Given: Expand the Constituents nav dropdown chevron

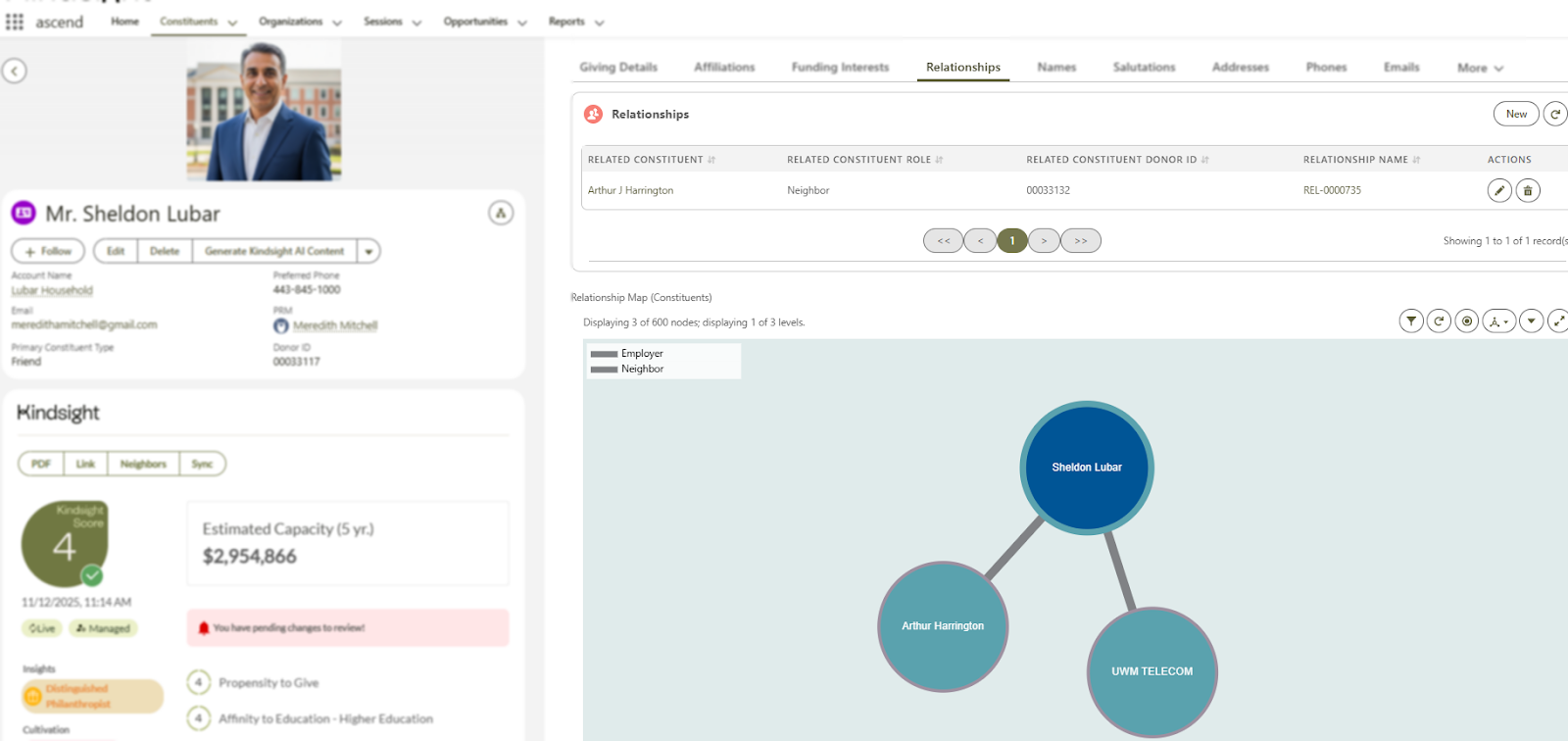Looking at the screenshot, I should click(x=232, y=23).
